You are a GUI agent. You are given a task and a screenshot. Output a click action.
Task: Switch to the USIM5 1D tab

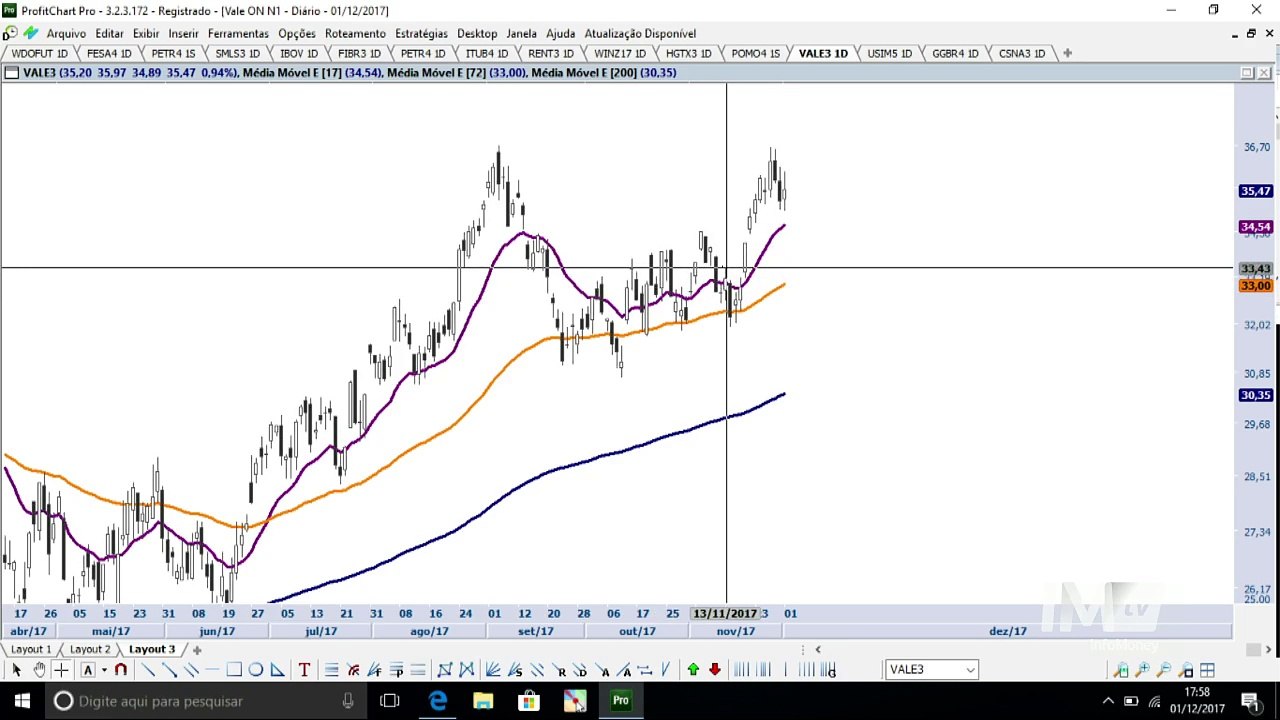[x=890, y=53]
